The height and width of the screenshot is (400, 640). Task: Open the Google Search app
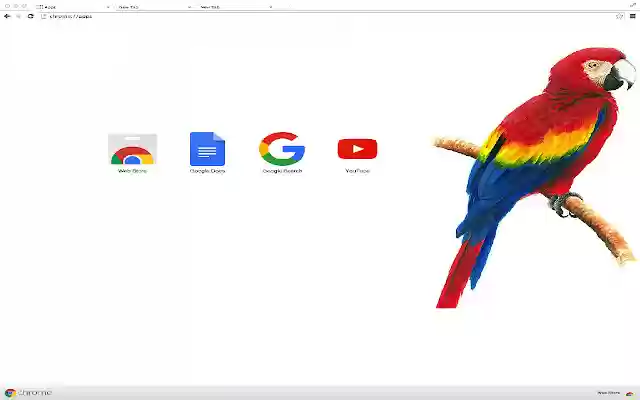coord(282,153)
